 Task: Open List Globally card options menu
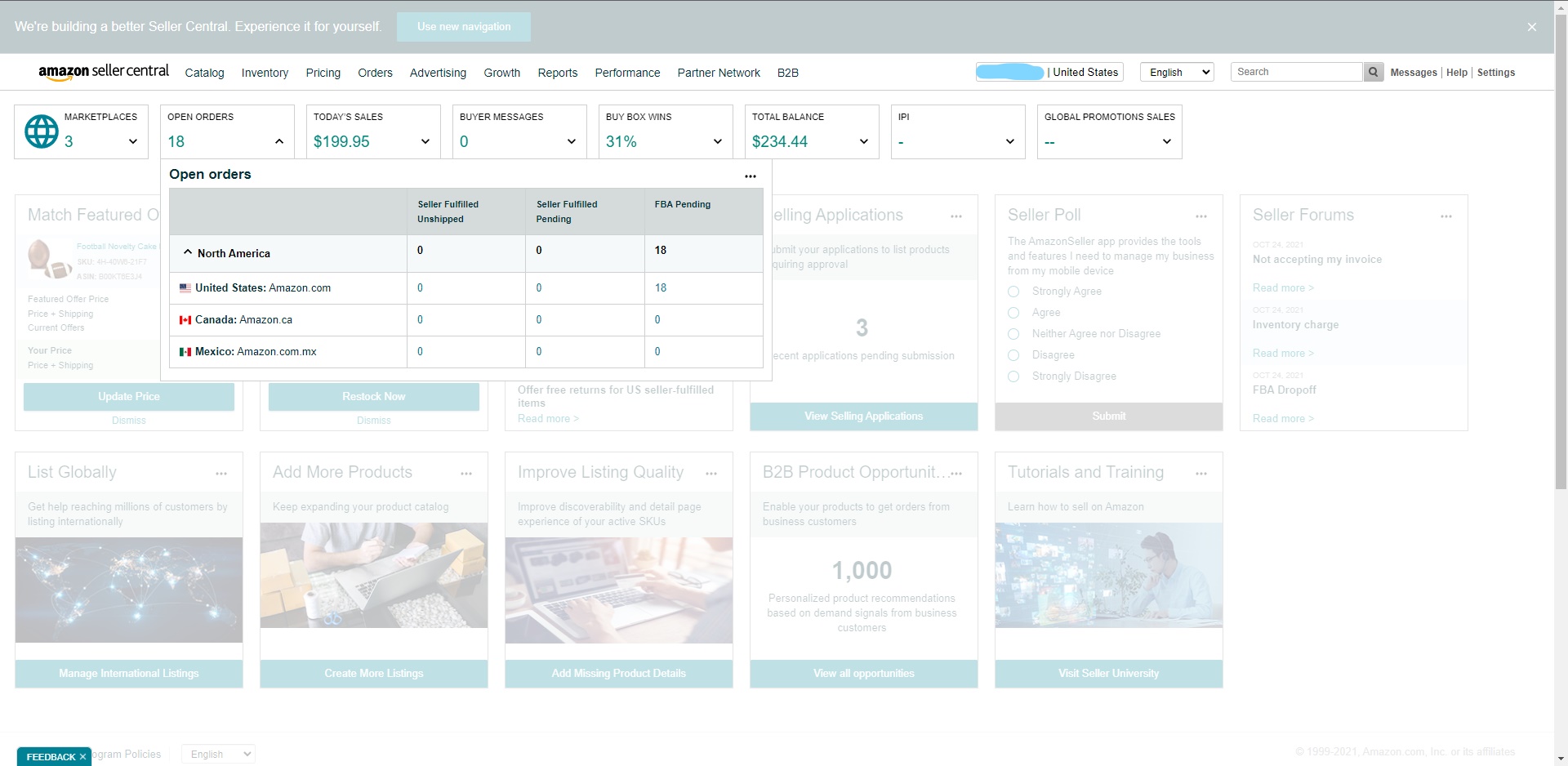tap(221, 474)
